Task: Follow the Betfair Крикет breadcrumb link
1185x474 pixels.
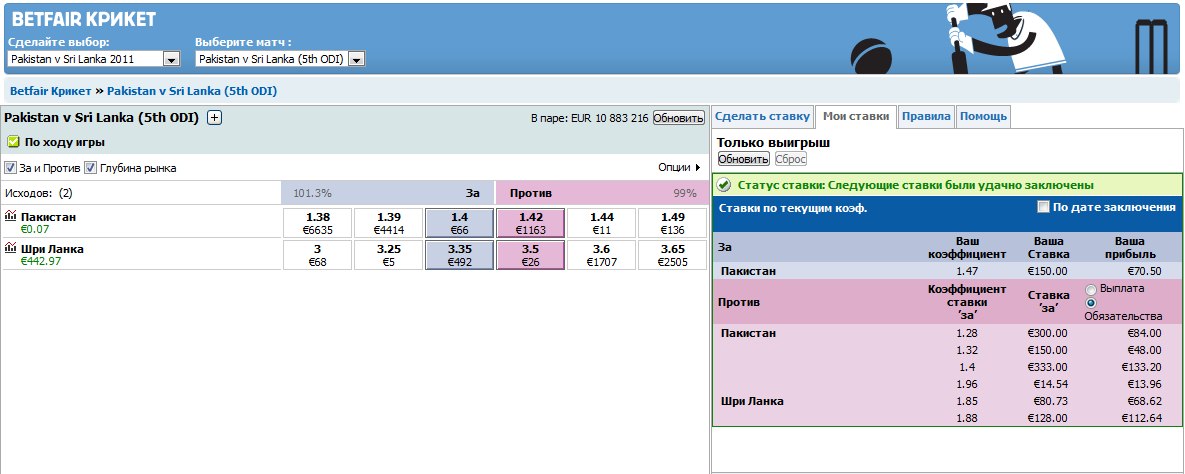Action: coord(51,91)
